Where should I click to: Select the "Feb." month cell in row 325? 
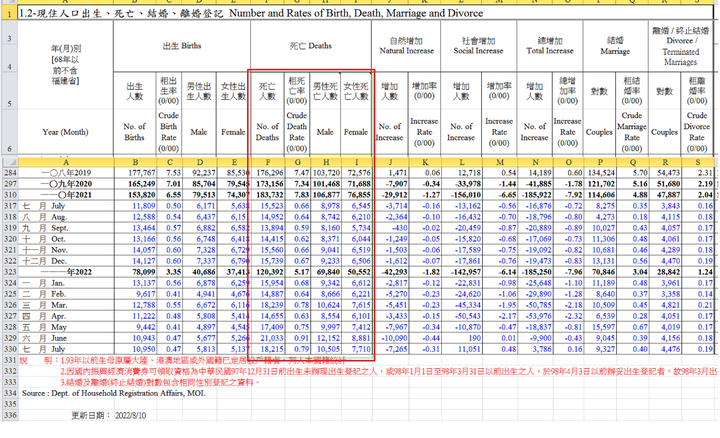pos(66,294)
